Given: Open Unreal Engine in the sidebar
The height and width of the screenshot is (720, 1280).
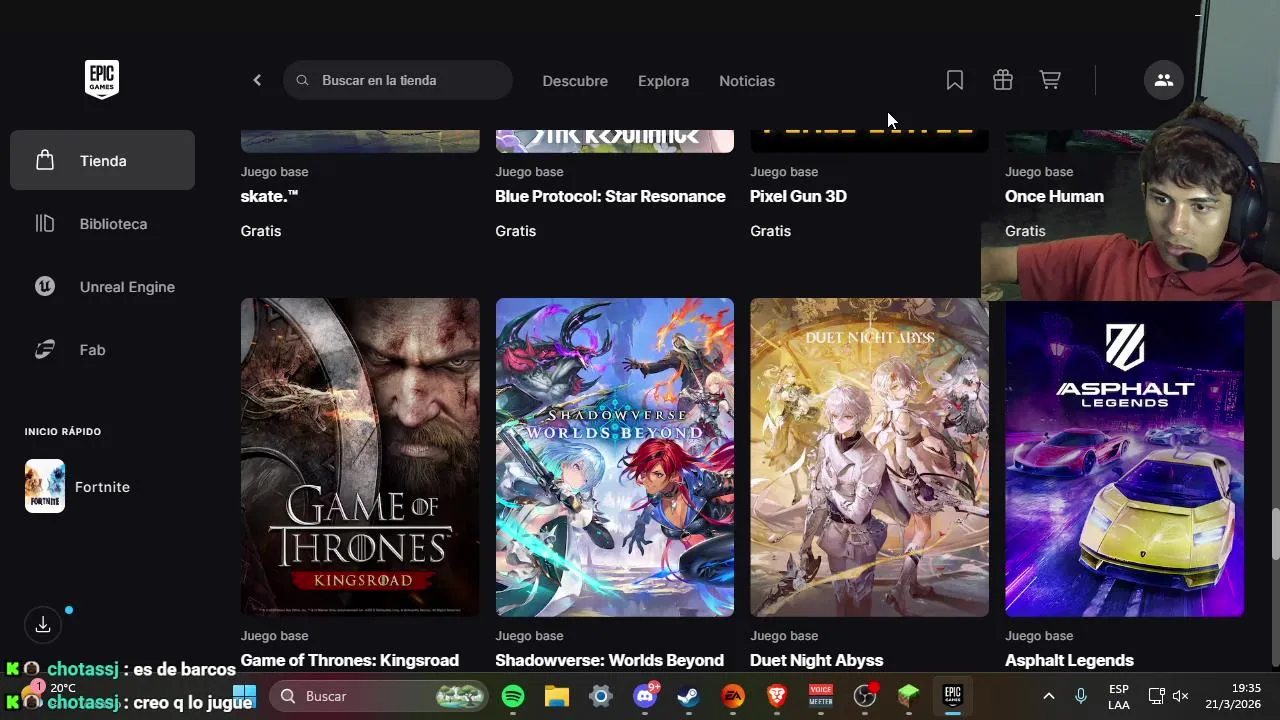Looking at the screenshot, I should tap(102, 287).
